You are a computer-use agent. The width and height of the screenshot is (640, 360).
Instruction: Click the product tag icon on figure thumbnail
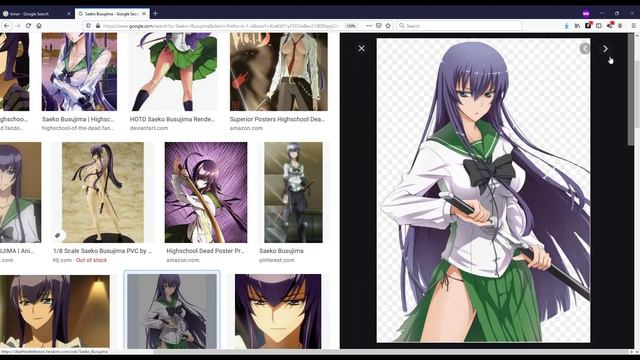tap(58, 236)
